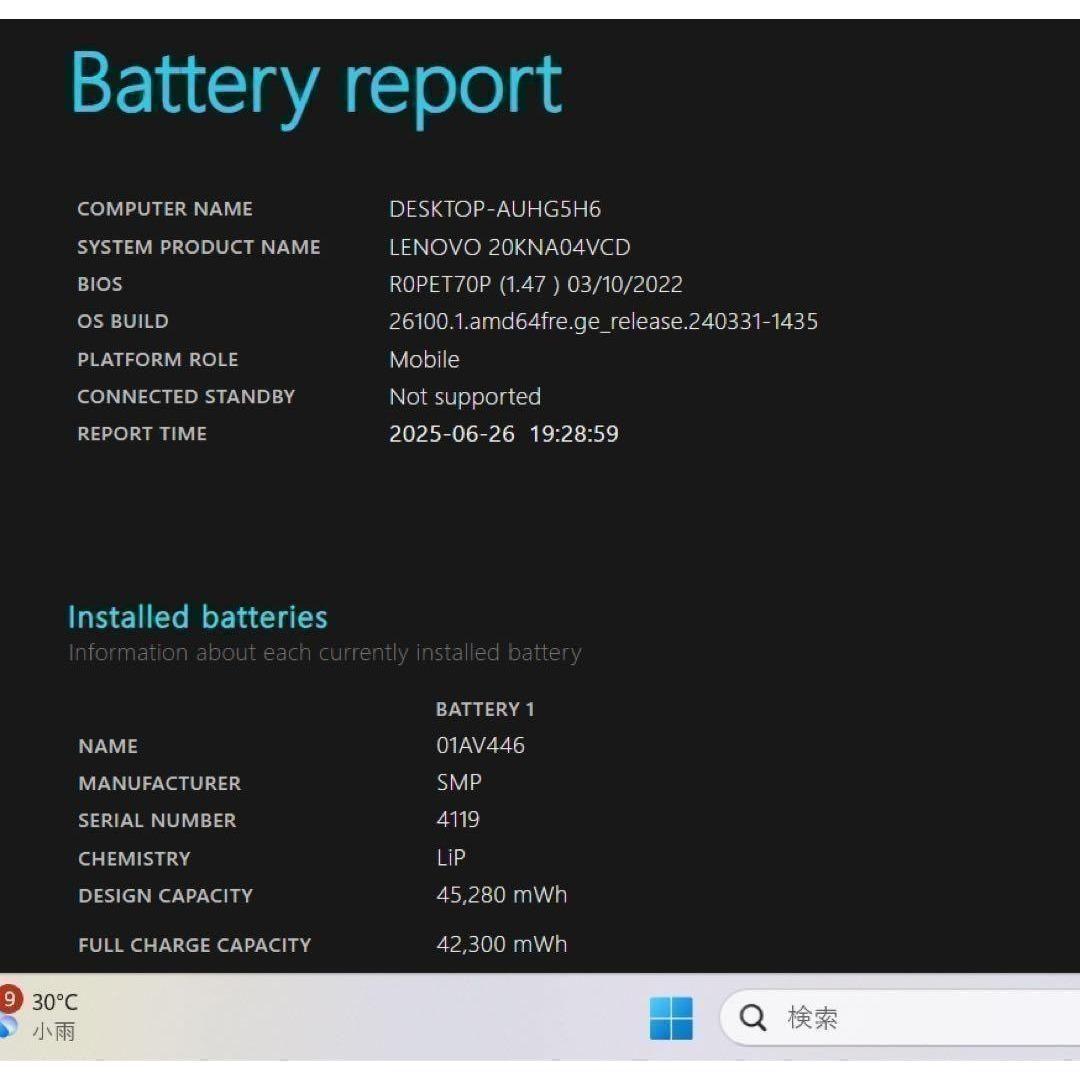Image resolution: width=1080 pixels, height=1080 pixels.
Task: Click the magnifying glass search icon
Action: pos(753,1018)
